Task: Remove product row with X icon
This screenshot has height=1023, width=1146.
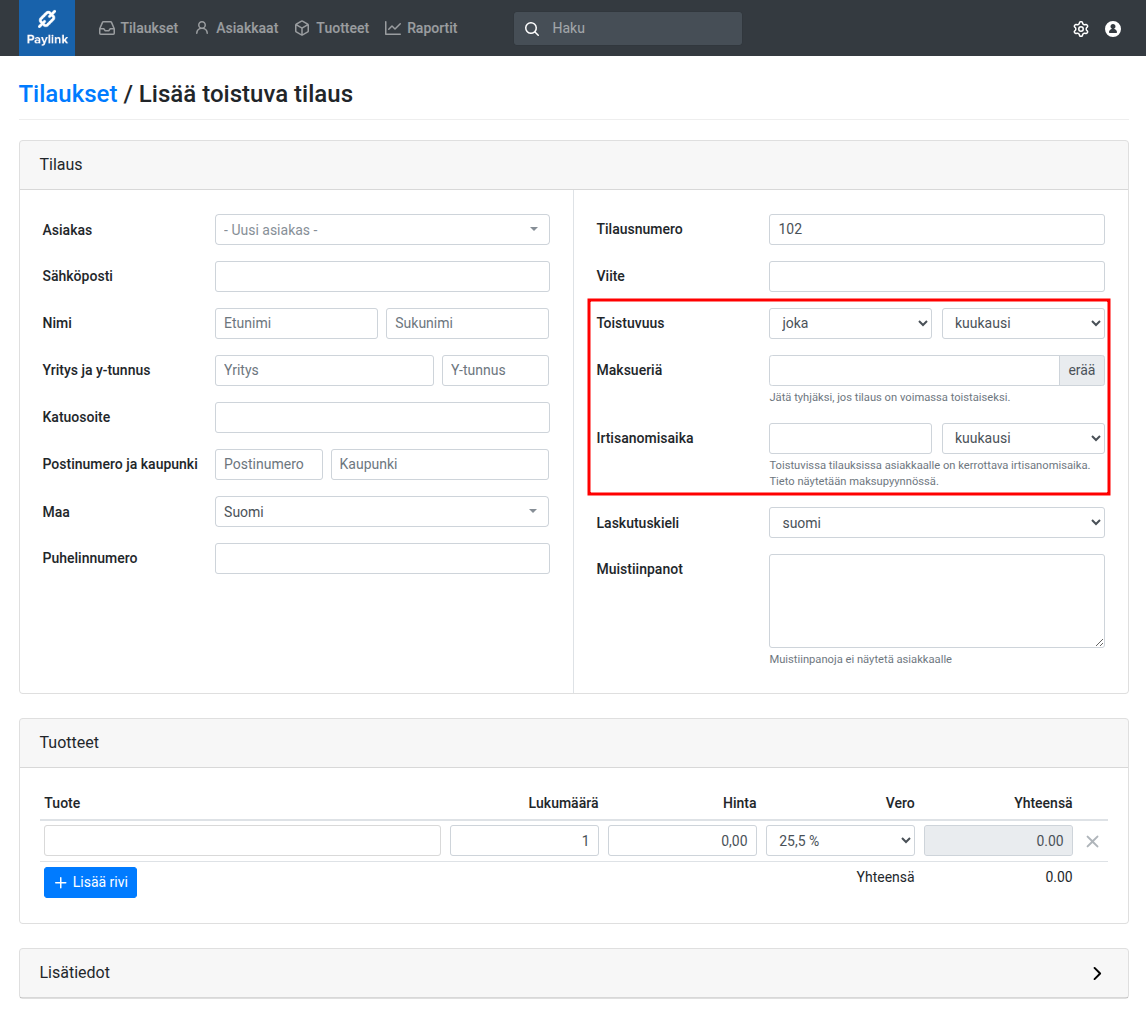Action: (1092, 841)
